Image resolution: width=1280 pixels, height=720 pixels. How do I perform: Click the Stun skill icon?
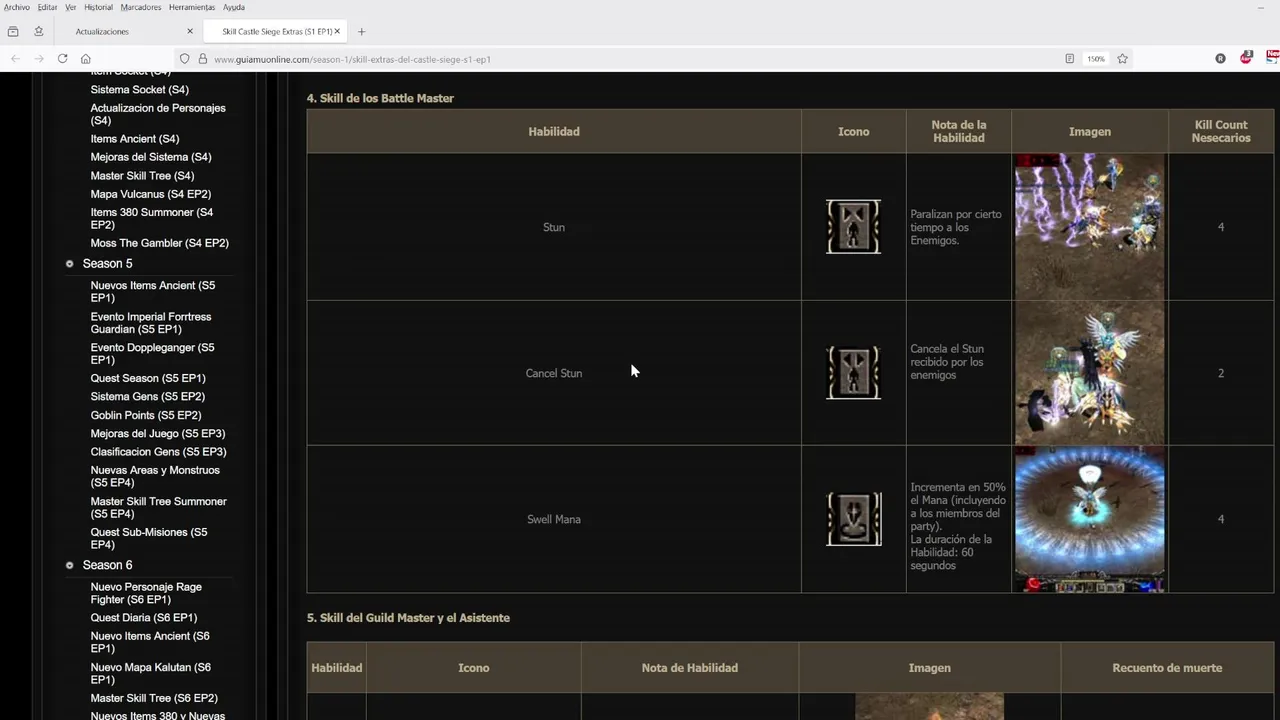[853, 226]
